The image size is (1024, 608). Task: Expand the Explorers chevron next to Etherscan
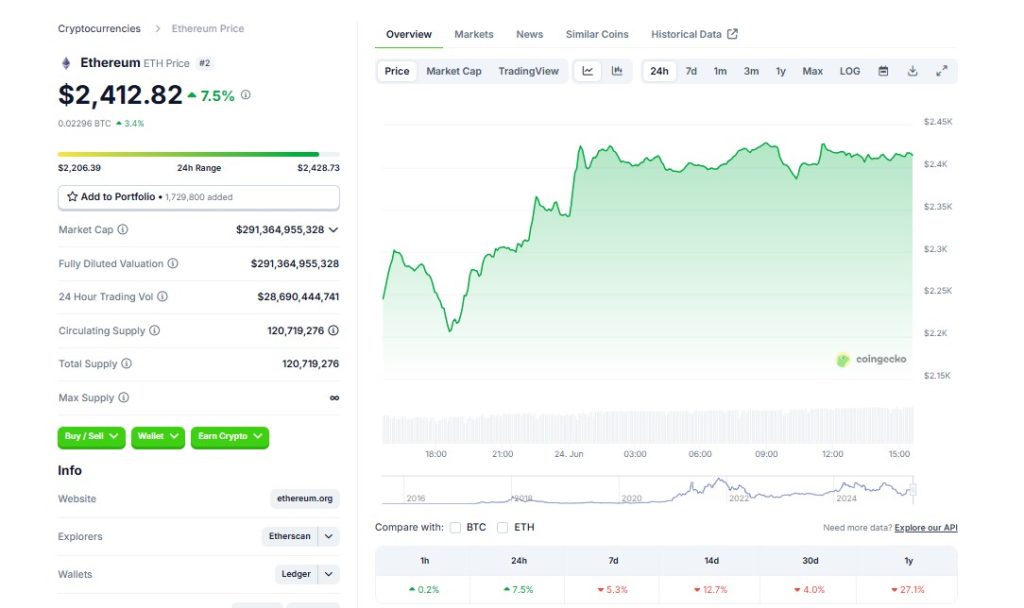[328, 536]
